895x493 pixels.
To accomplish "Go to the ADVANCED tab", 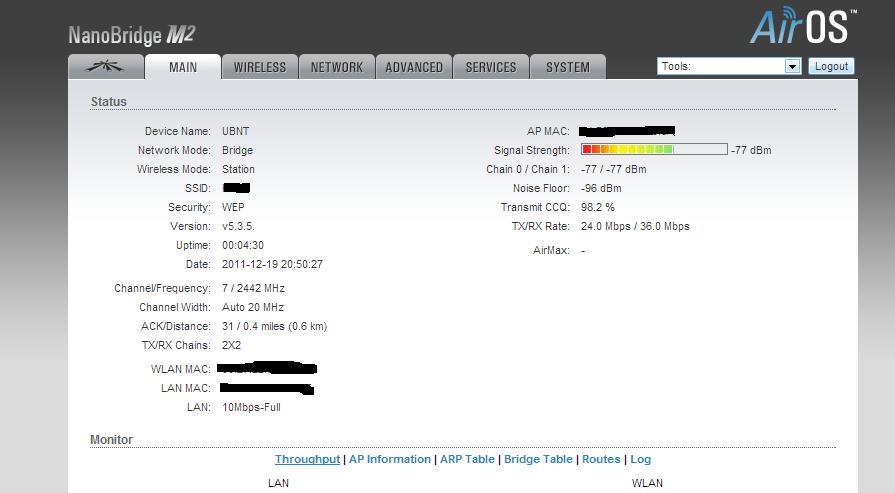I will [x=414, y=67].
